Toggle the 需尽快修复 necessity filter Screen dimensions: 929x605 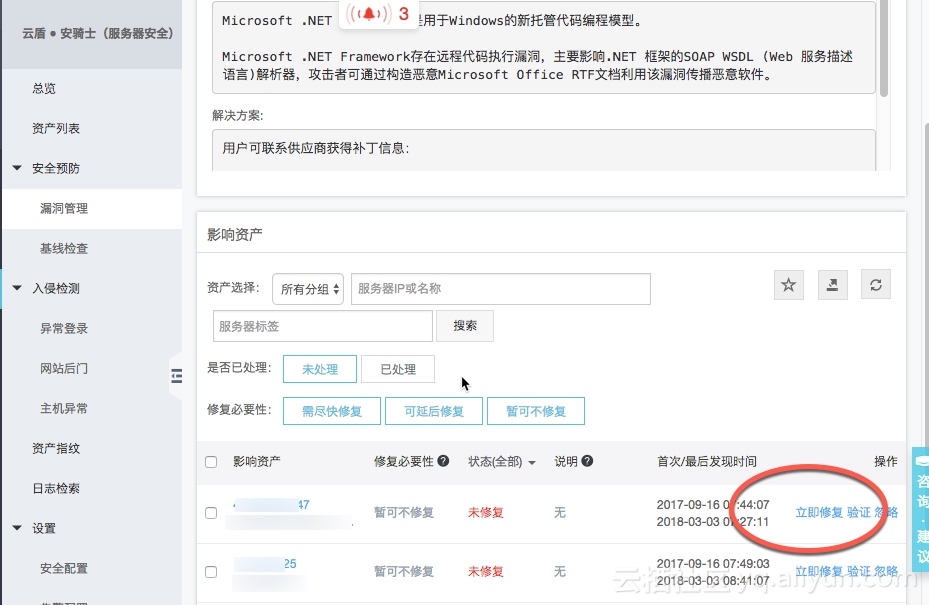[332, 411]
